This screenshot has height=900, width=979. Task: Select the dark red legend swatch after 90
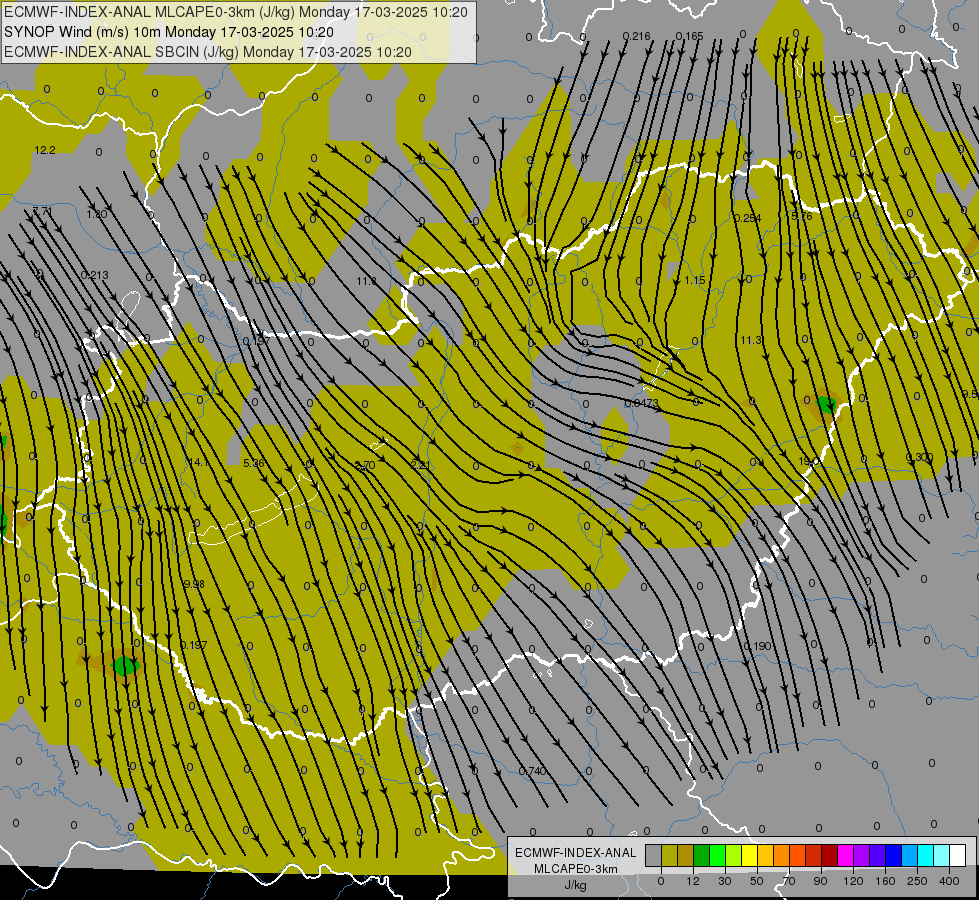(829, 855)
